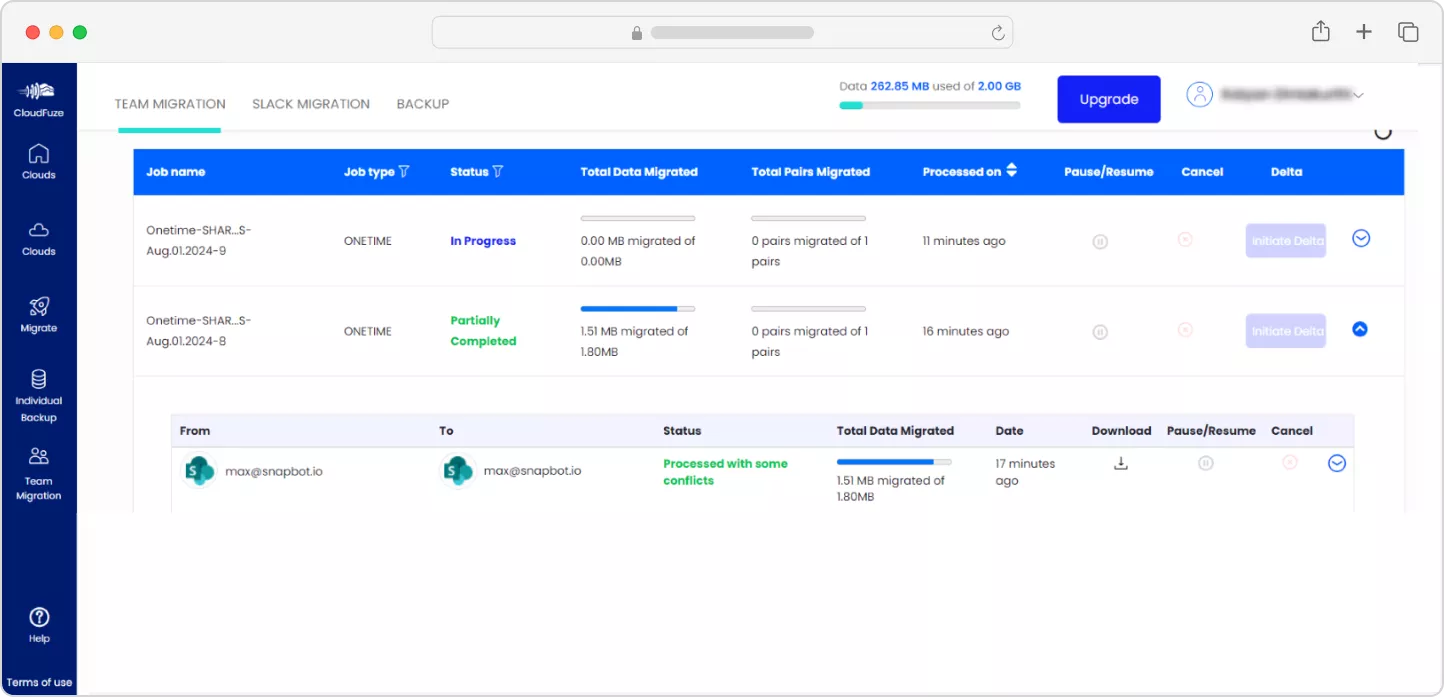Expand the account dropdown arrow

tap(1357, 95)
